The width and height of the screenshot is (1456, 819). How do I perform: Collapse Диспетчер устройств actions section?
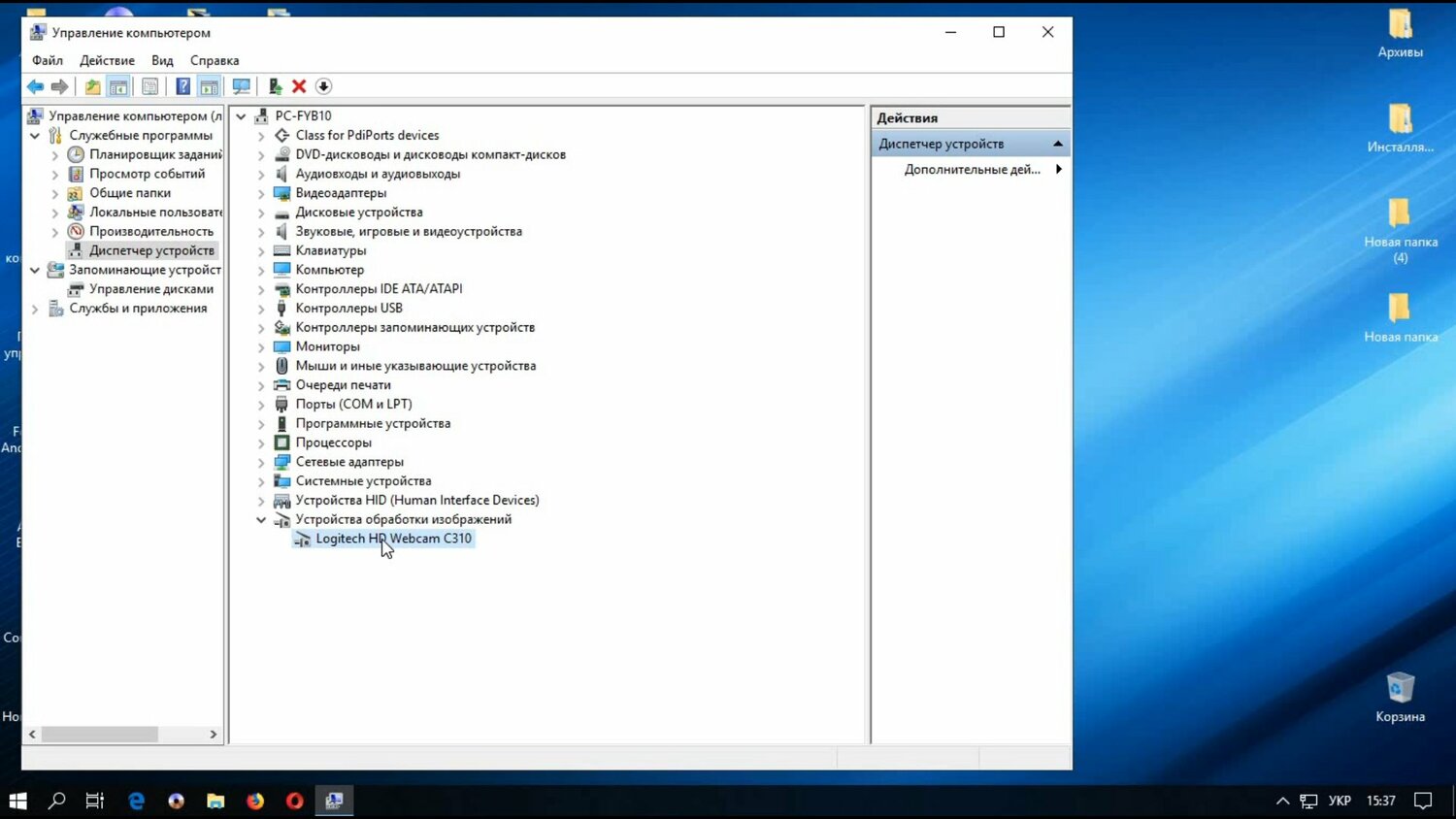point(1058,144)
